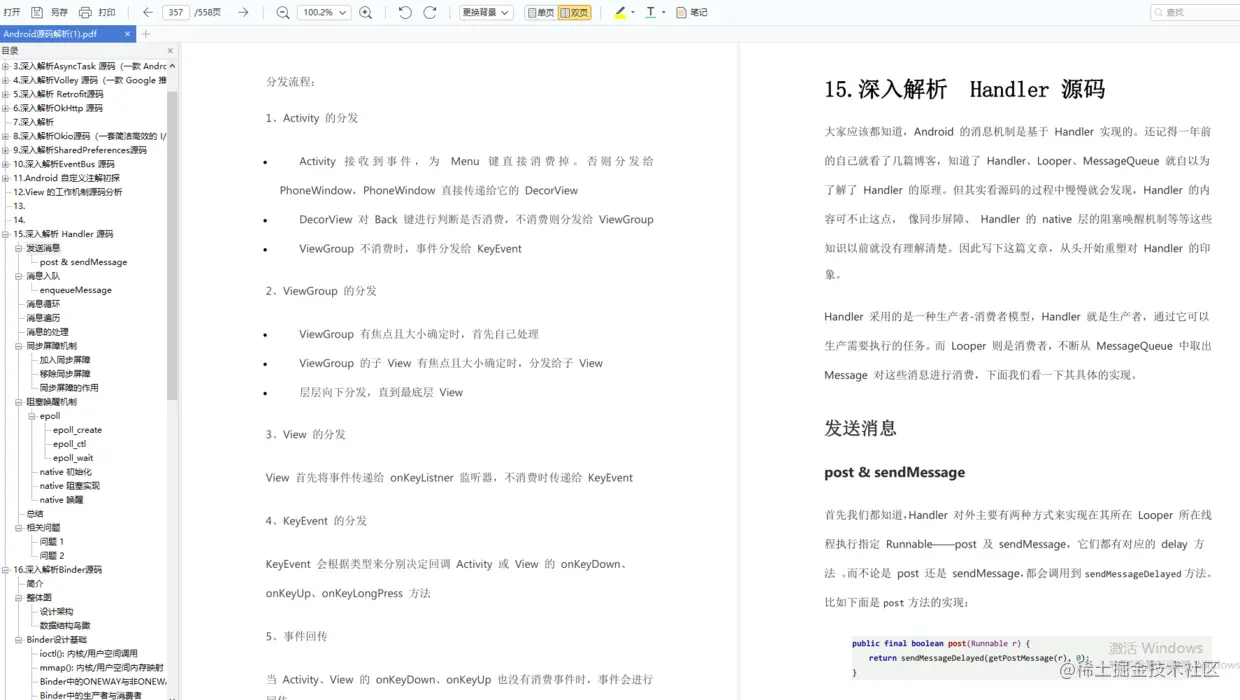Select outline entry 问题 1
1240x700 pixels.
(x=52, y=542)
